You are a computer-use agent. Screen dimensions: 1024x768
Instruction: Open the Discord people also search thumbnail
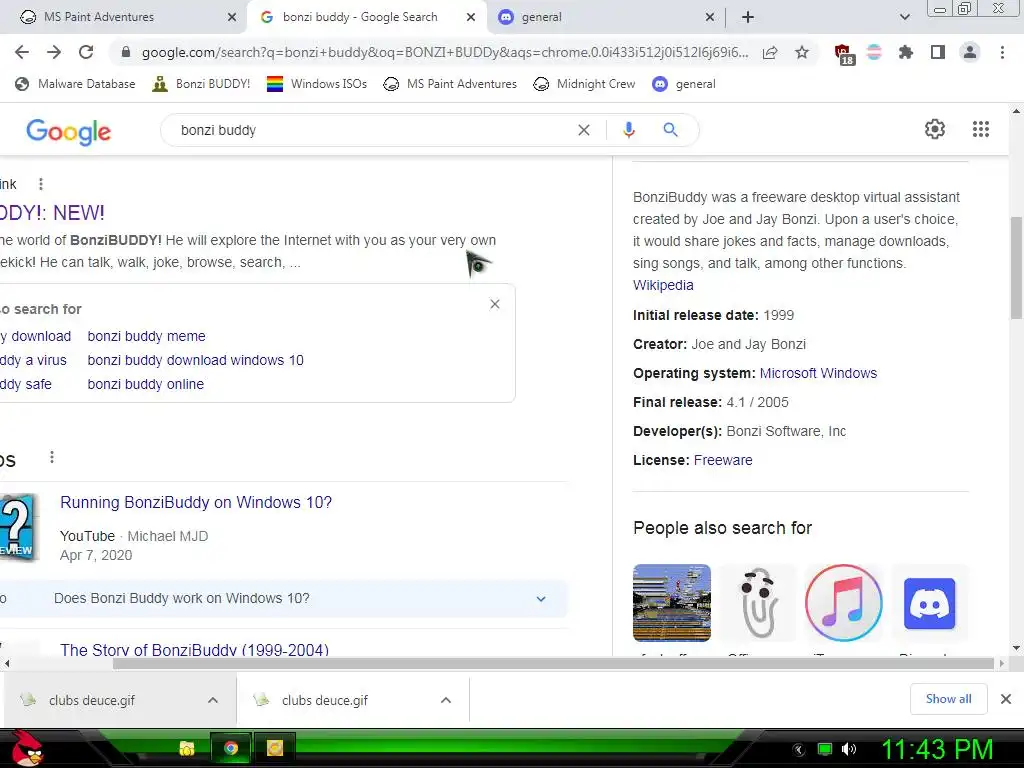(x=929, y=603)
